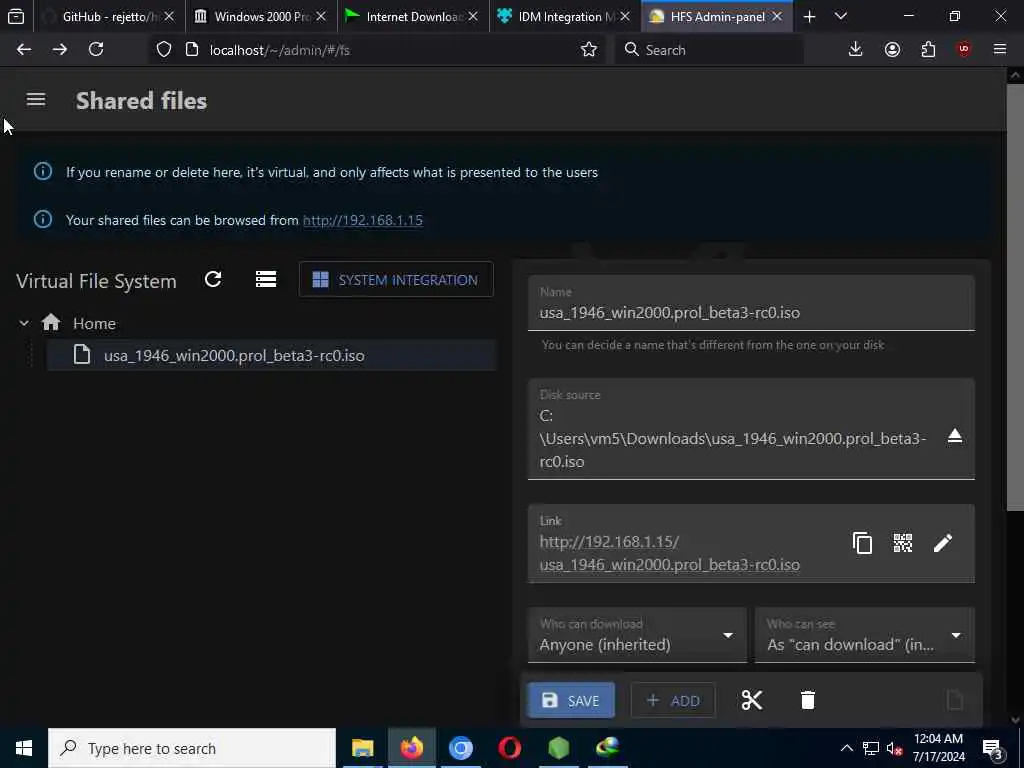The width and height of the screenshot is (1024, 768).
Task: Open File Explorer from taskbar
Action: click(x=362, y=748)
